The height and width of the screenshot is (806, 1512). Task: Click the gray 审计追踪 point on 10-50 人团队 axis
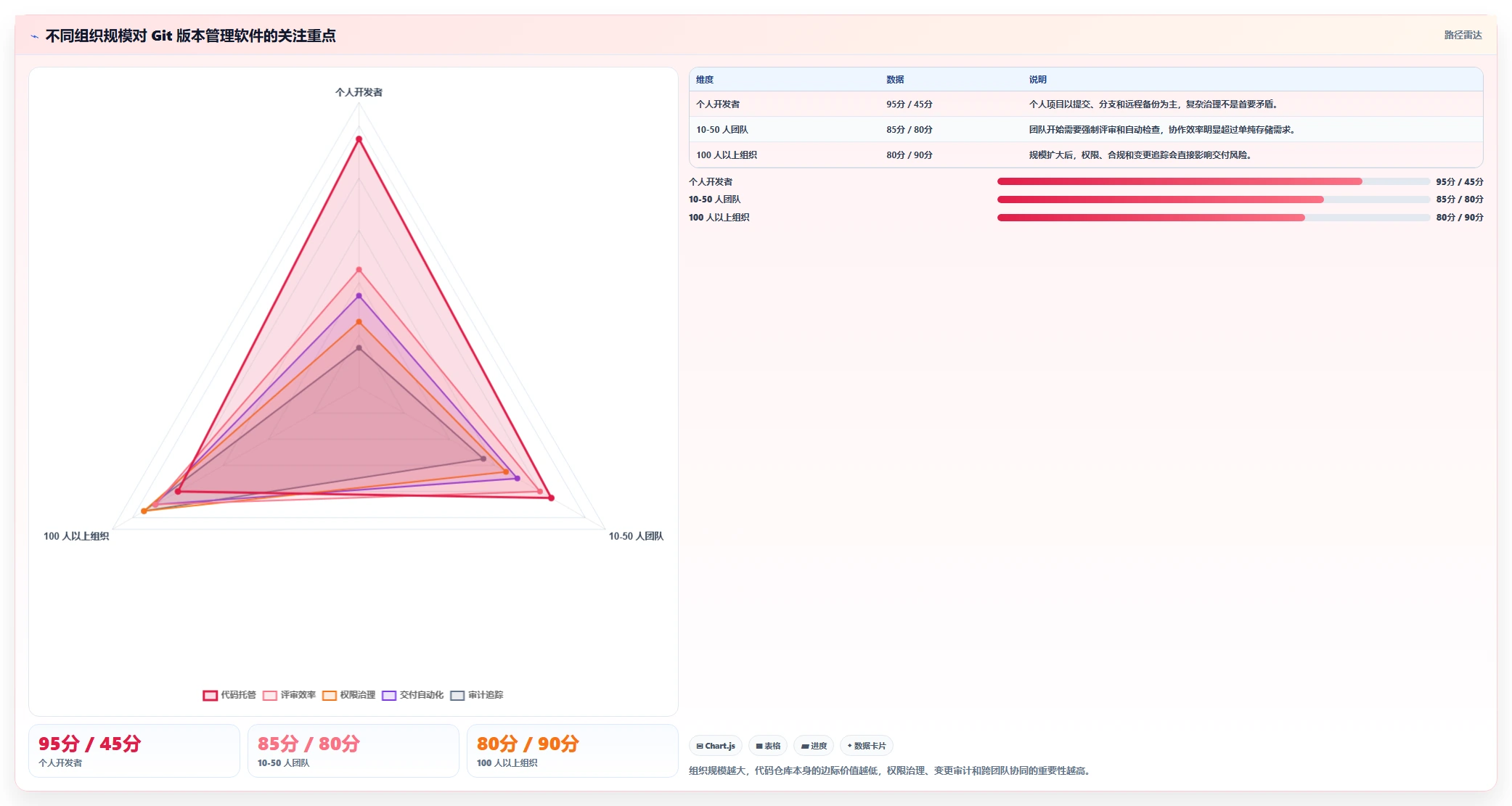click(483, 459)
